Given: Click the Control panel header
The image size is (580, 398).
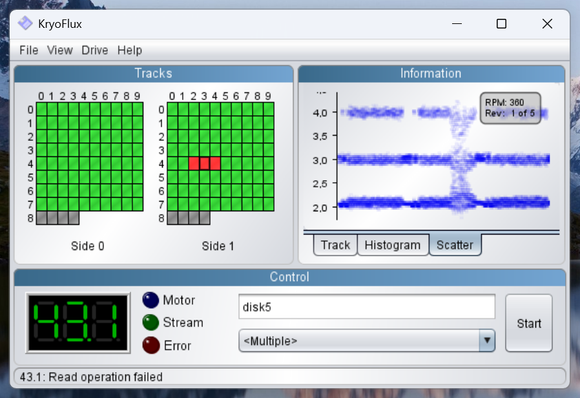Looking at the screenshot, I should point(290,277).
